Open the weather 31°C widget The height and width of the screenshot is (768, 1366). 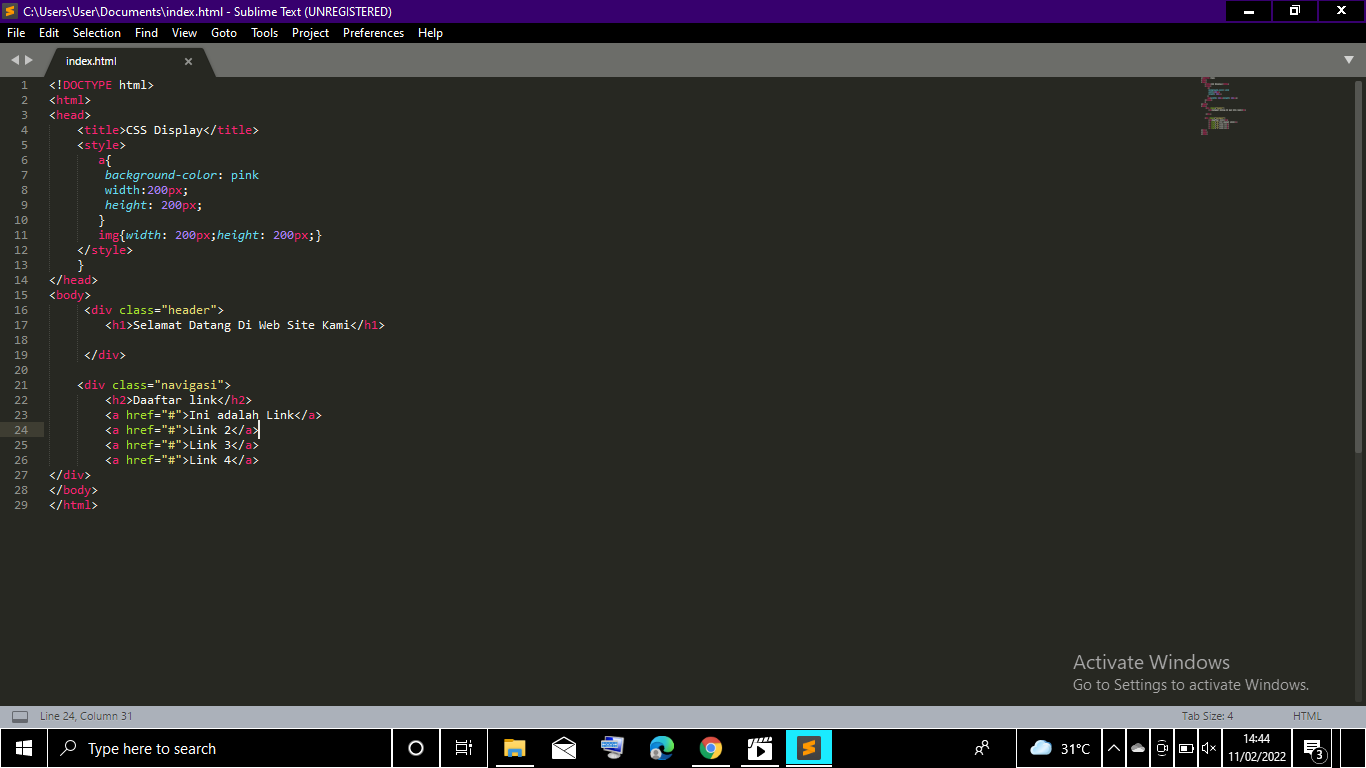[x=1060, y=748]
